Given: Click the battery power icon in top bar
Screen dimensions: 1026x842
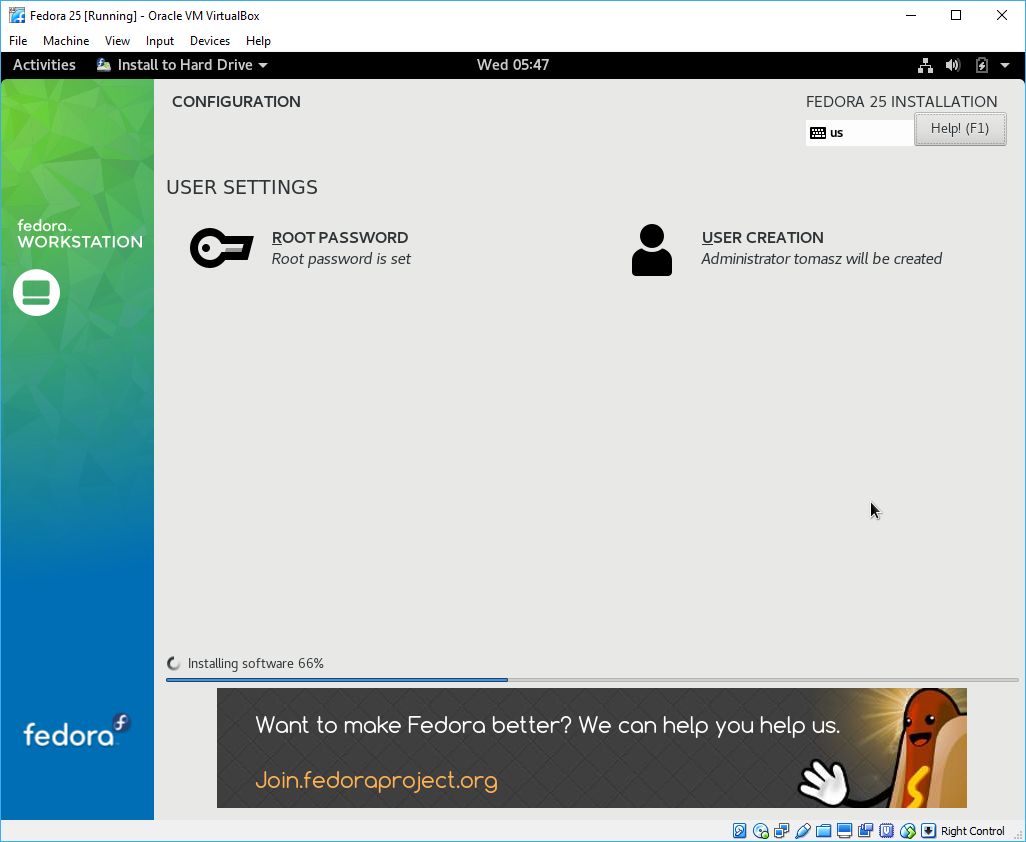Looking at the screenshot, I should 982,65.
